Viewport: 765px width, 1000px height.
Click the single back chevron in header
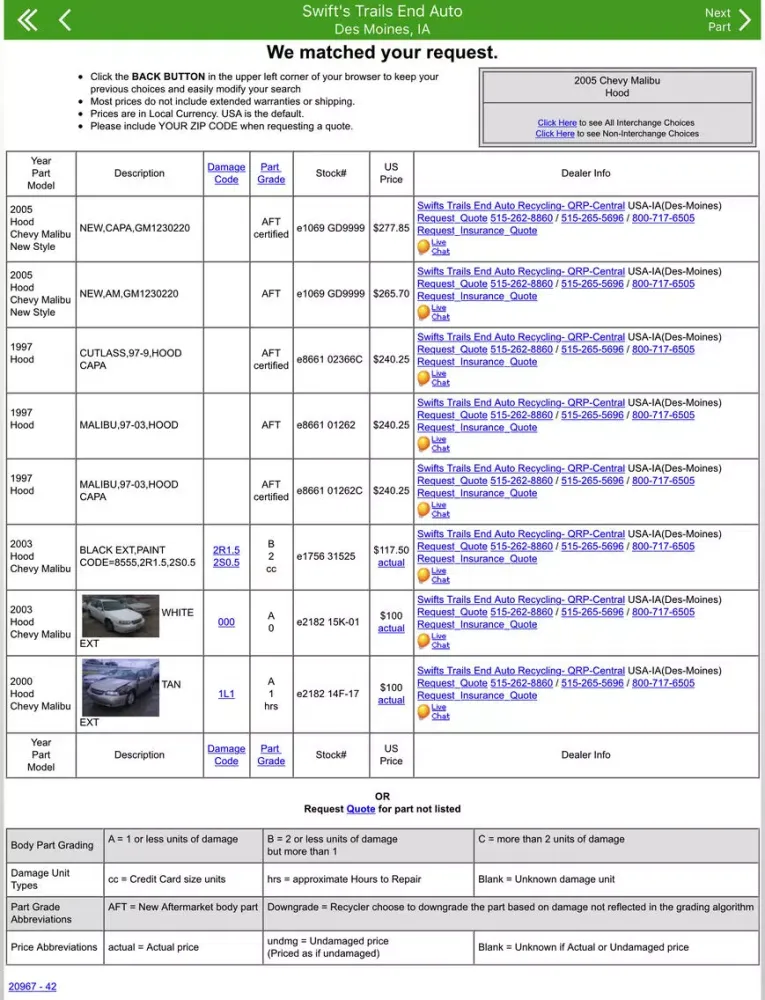tap(64, 20)
